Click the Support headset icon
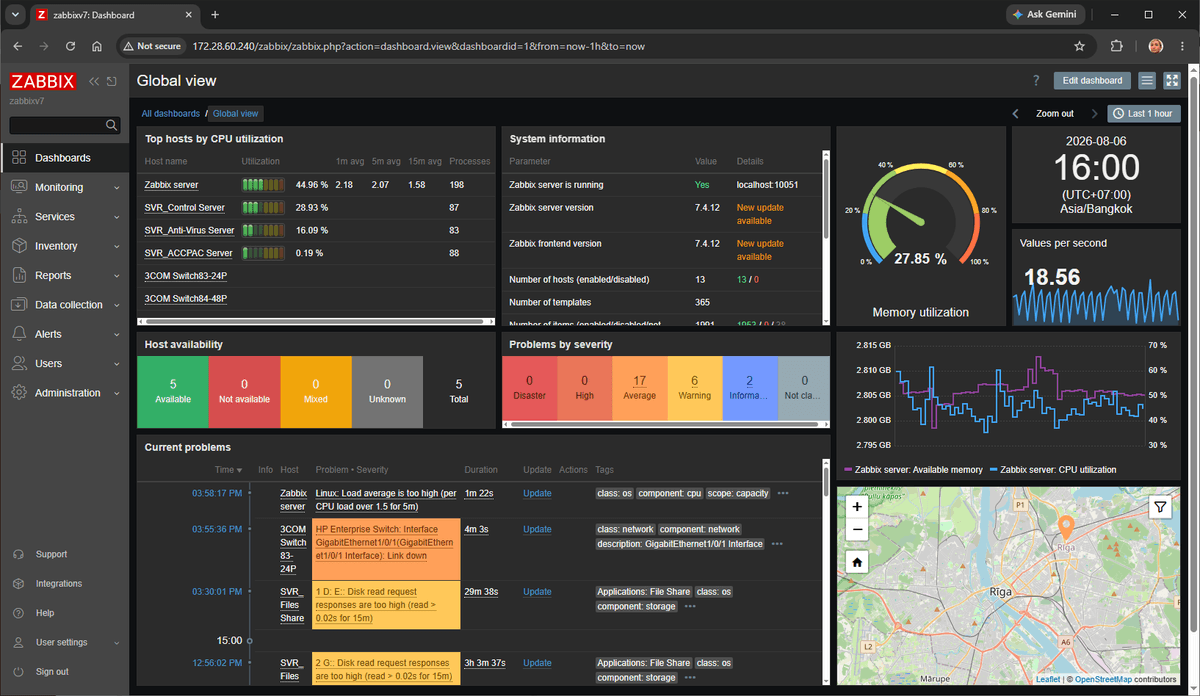Screen dimensions: 1200x696 18,554
